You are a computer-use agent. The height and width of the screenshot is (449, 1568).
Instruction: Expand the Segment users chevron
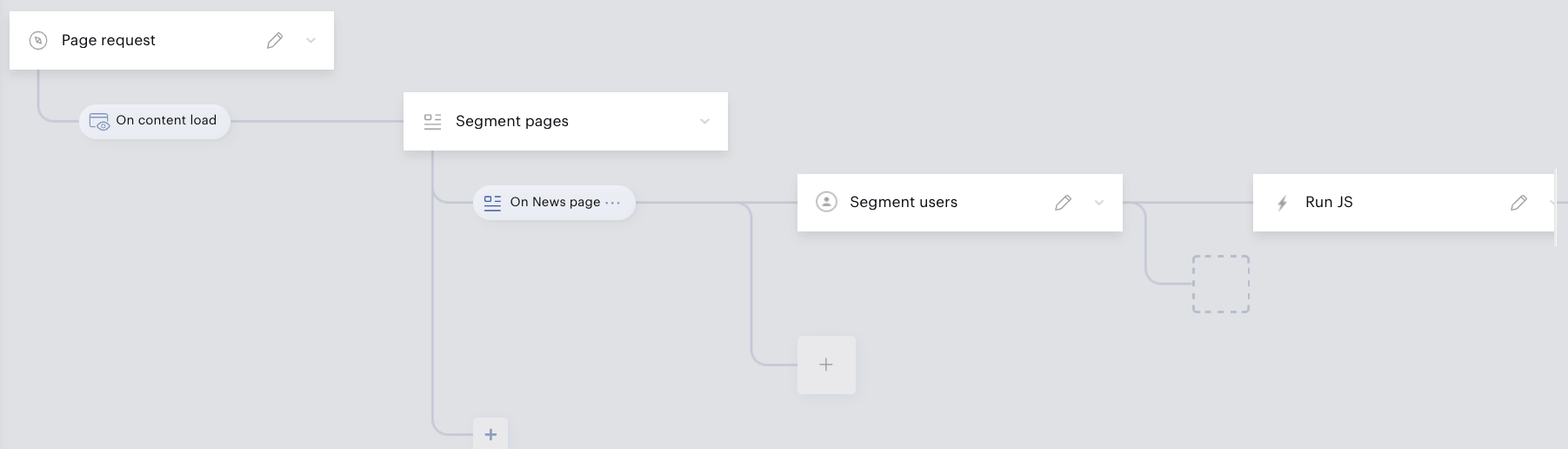[1099, 203]
